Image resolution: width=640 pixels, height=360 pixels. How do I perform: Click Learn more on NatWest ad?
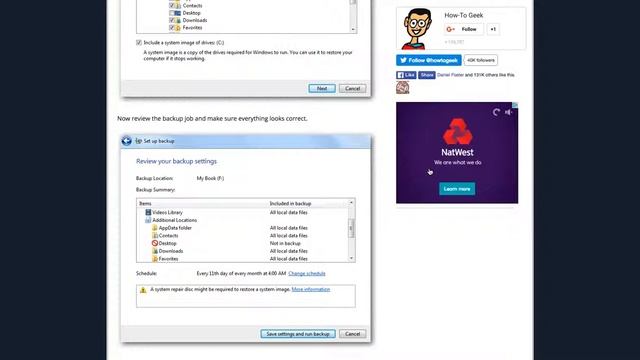pyautogui.click(x=457, y=189)
